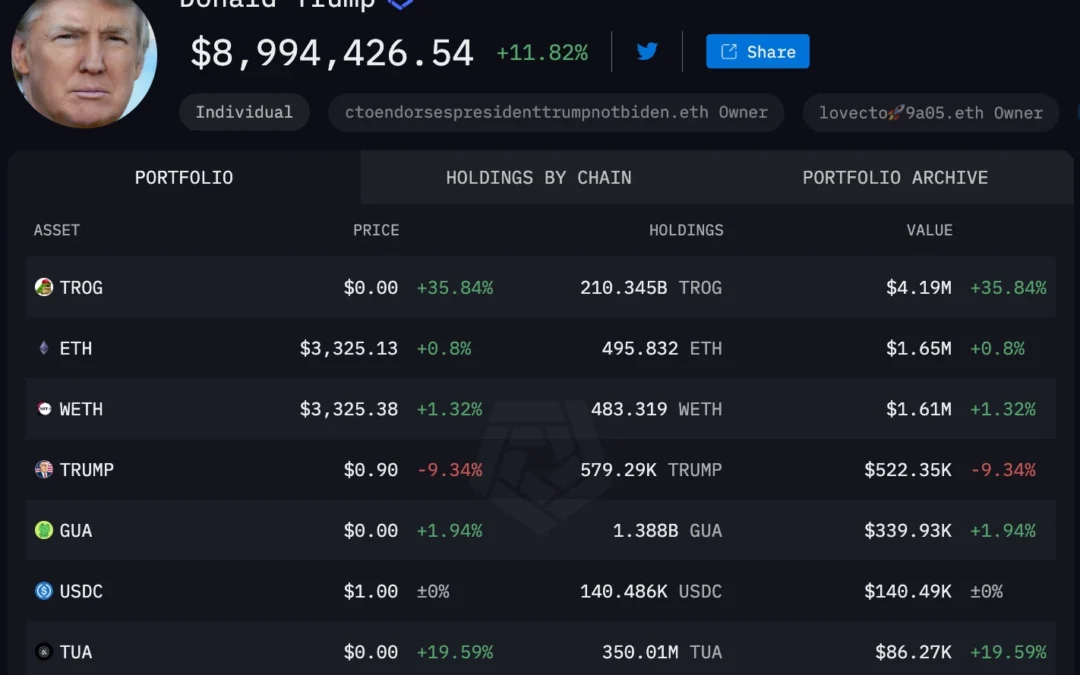Image resolution: width=1080 pixels, height=675 pixels.
Task: Click the Twitter bird icon
Action: 647,51
